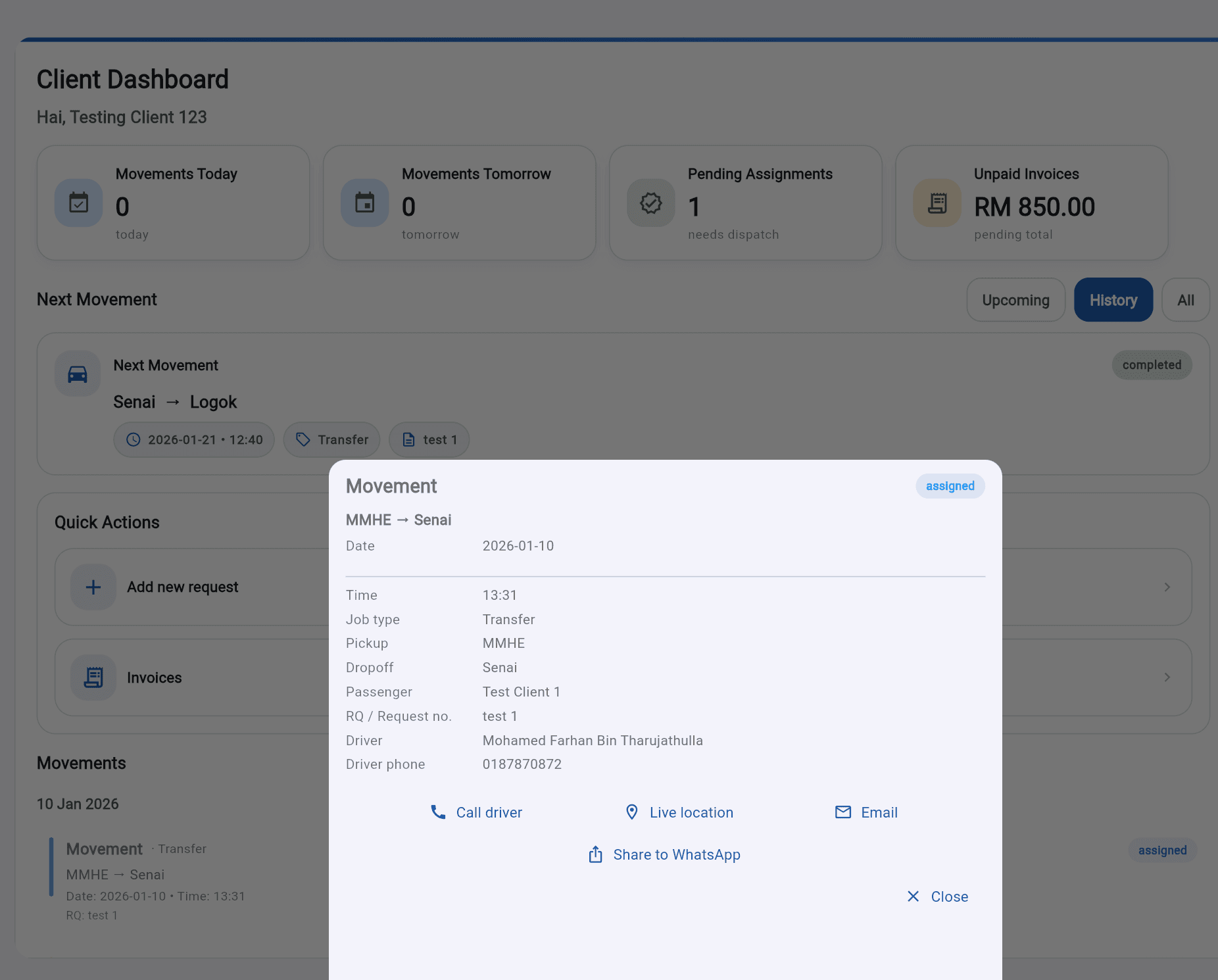Click the envelope icon beside Email

point(842,812)
